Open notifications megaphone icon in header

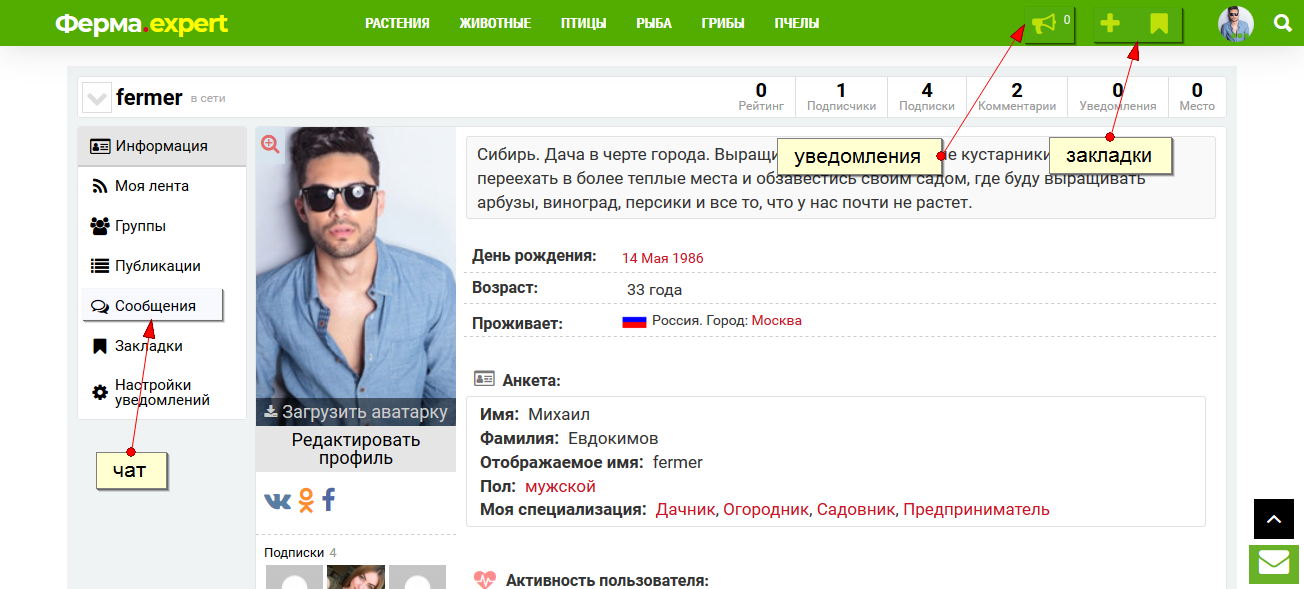1044,24
